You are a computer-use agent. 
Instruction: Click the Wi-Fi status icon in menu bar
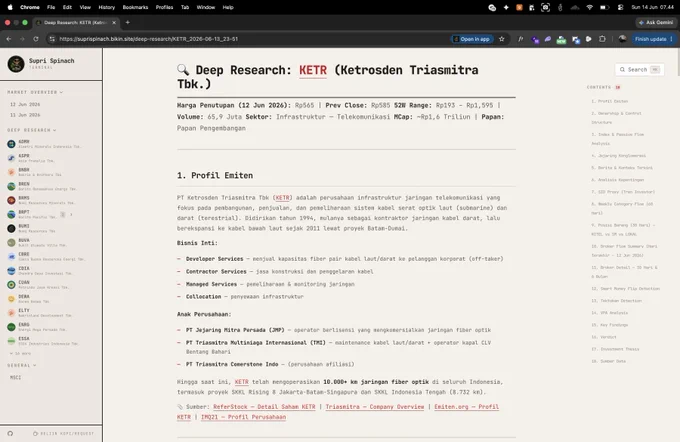coord(589,7)
